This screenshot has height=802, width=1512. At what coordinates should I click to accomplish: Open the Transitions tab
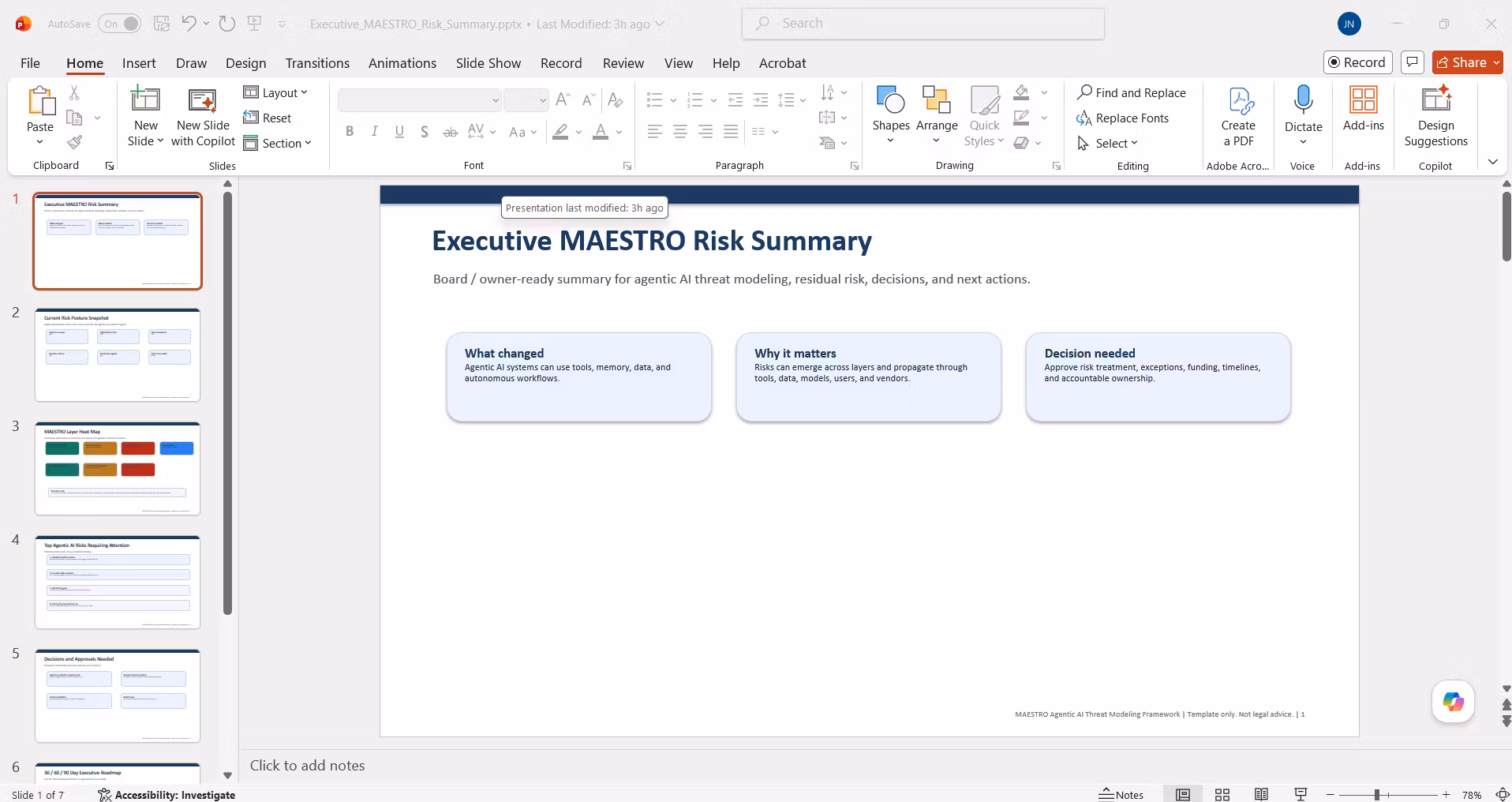click(x=317, y=63)
